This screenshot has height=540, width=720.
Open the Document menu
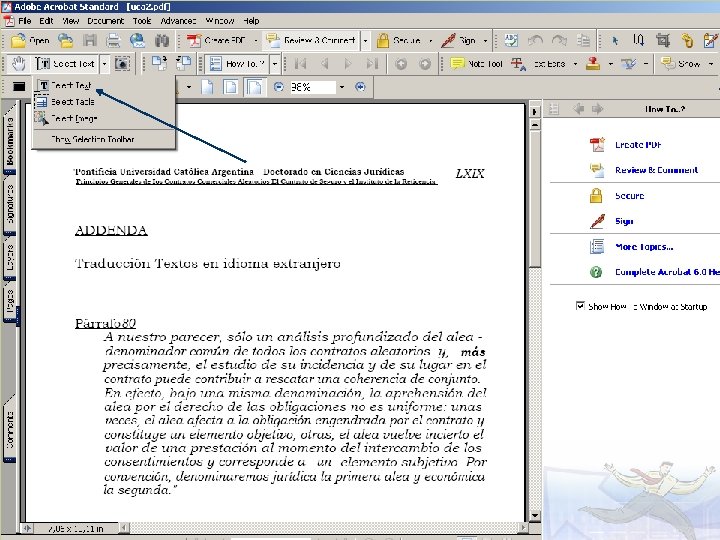pos(106,21)
